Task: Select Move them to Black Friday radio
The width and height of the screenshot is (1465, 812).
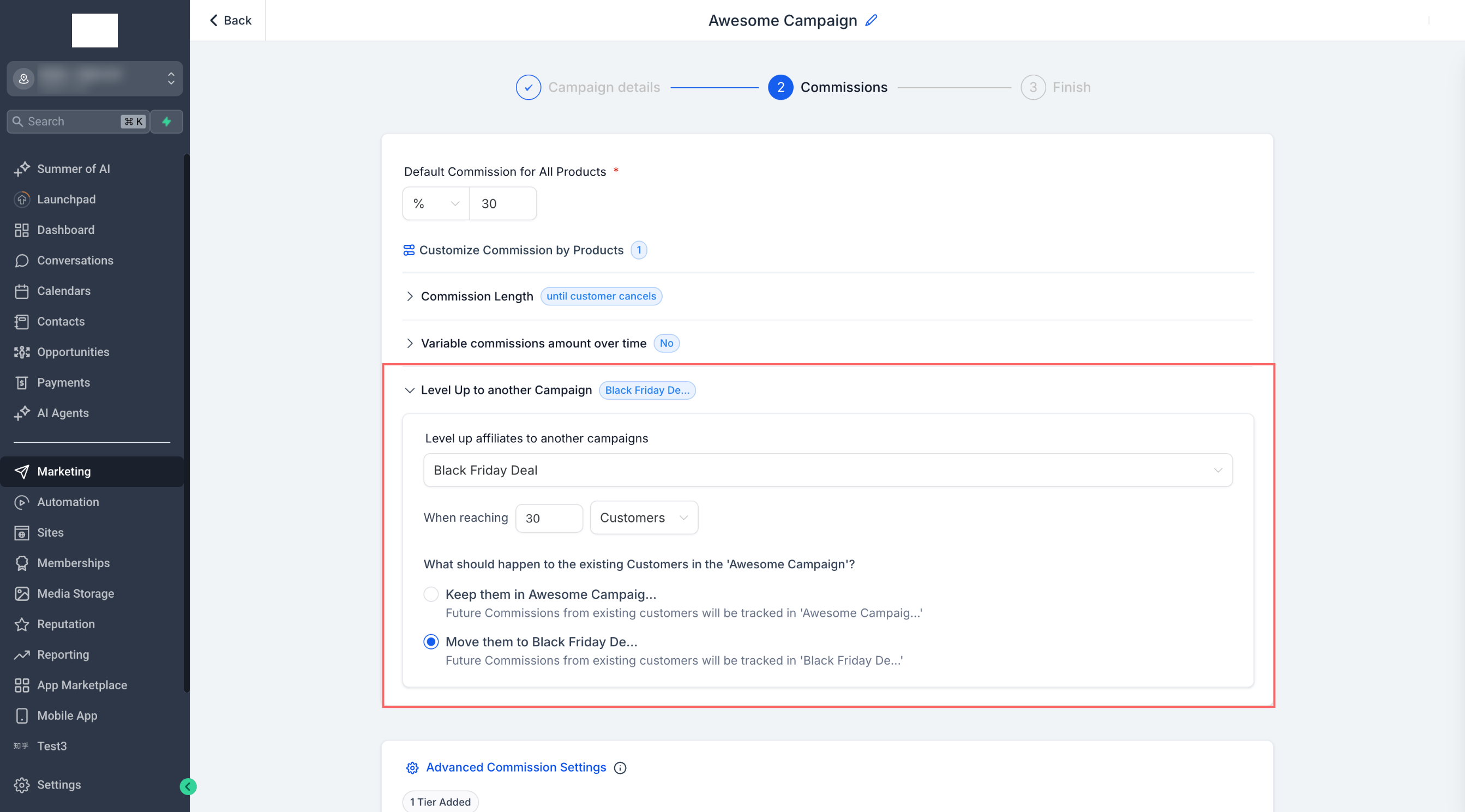Action: (x=431, y=641)
